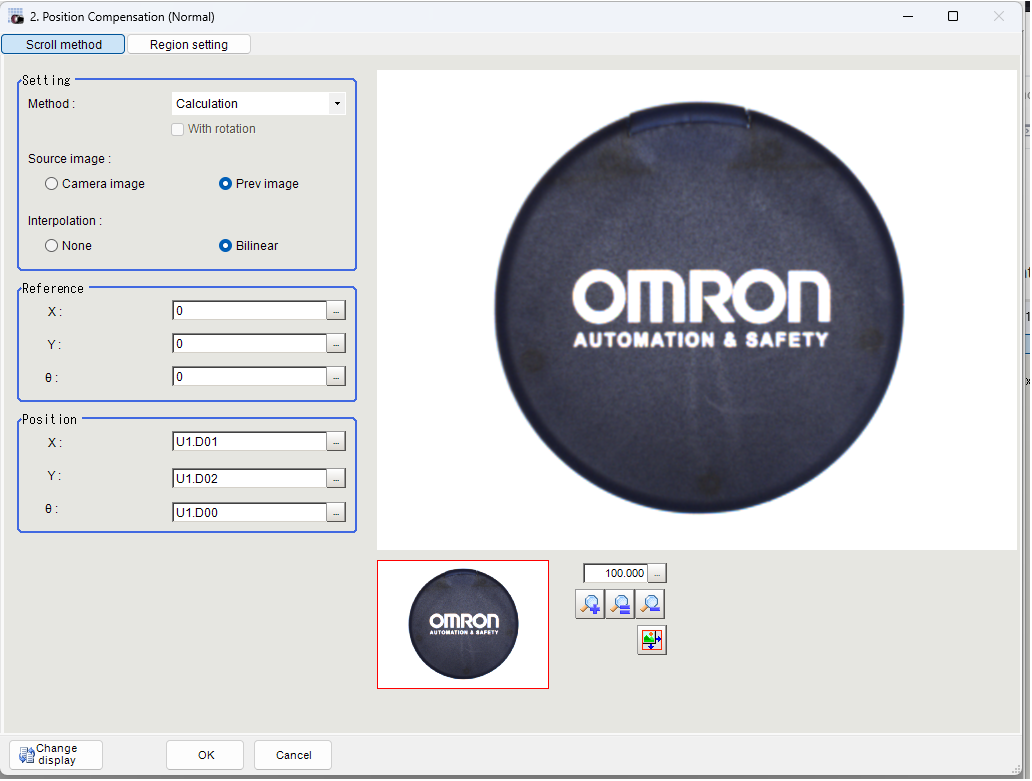Set interpolation to None
This screenshot has height=781, width=1032.
[51, 245]
